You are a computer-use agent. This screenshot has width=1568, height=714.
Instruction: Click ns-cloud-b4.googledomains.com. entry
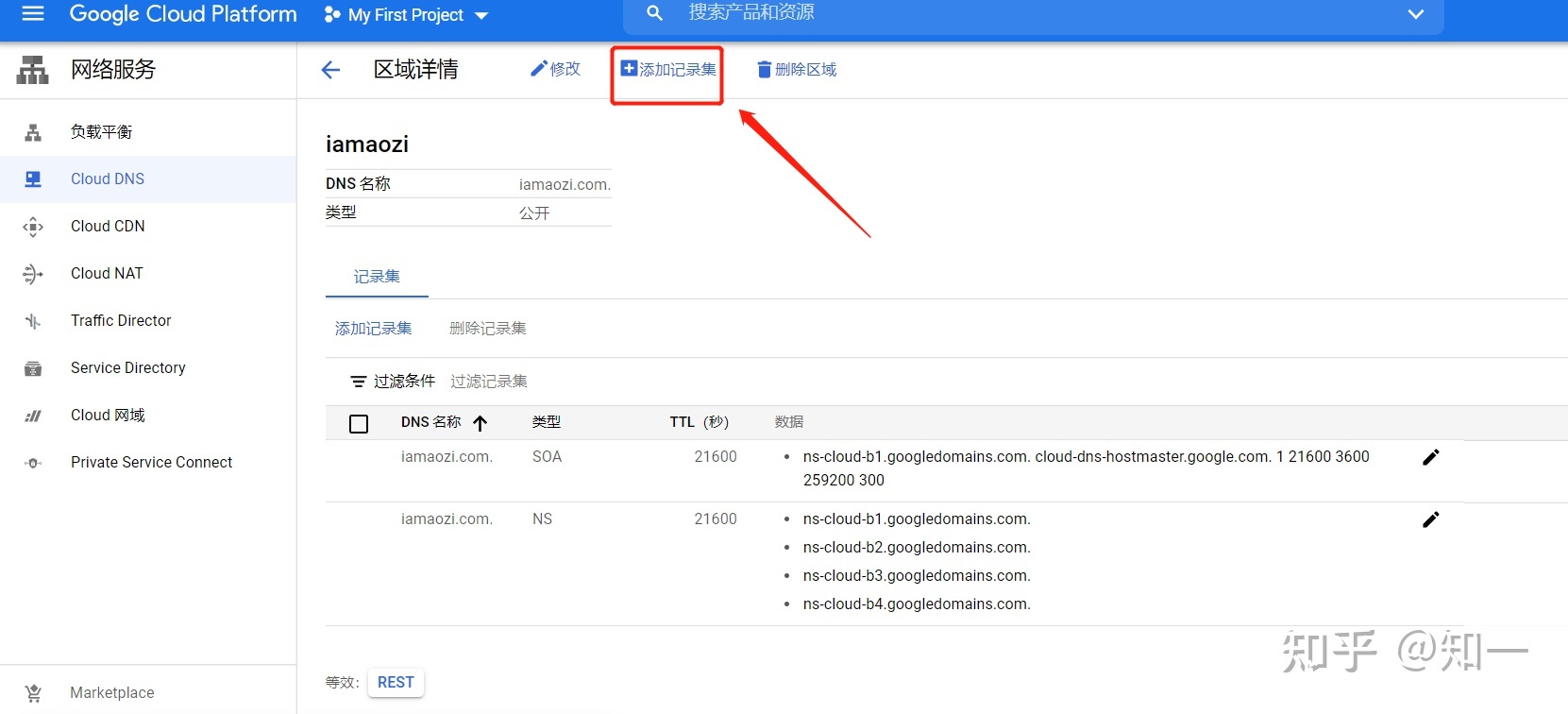click(917, 604)
